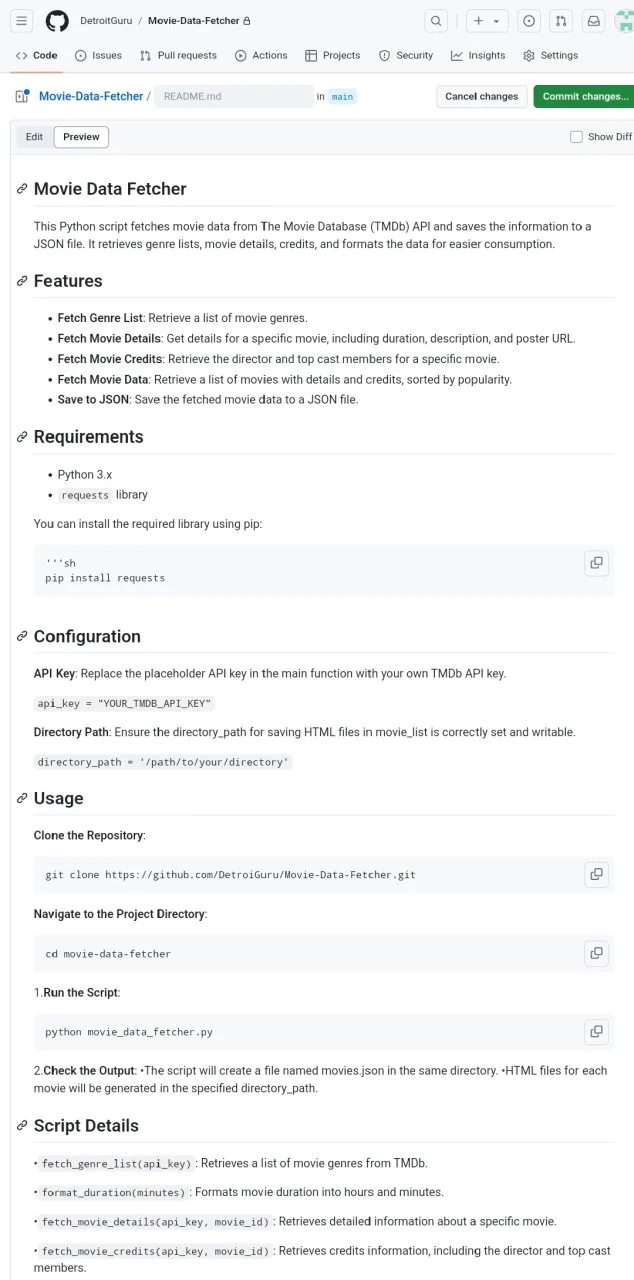Open pull requests icon in top header
The image size is (634, 1280).
click(x=561, y=21)
